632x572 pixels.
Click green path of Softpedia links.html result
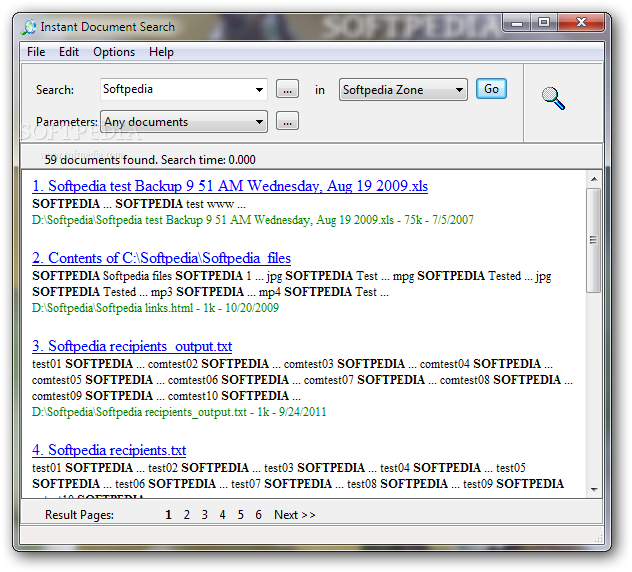[x=156, y=308]
